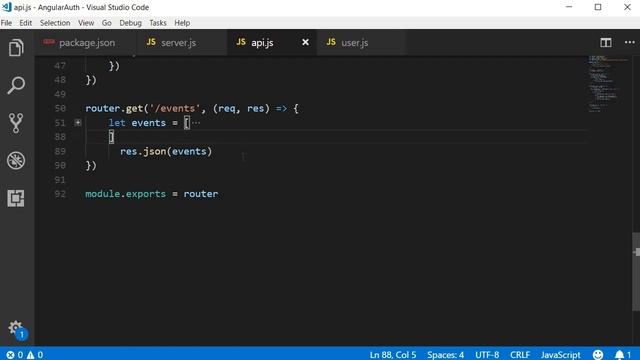Click the warnings count in status bar
This screenshot has height=360, width=640.
click(x=35, y=355)
